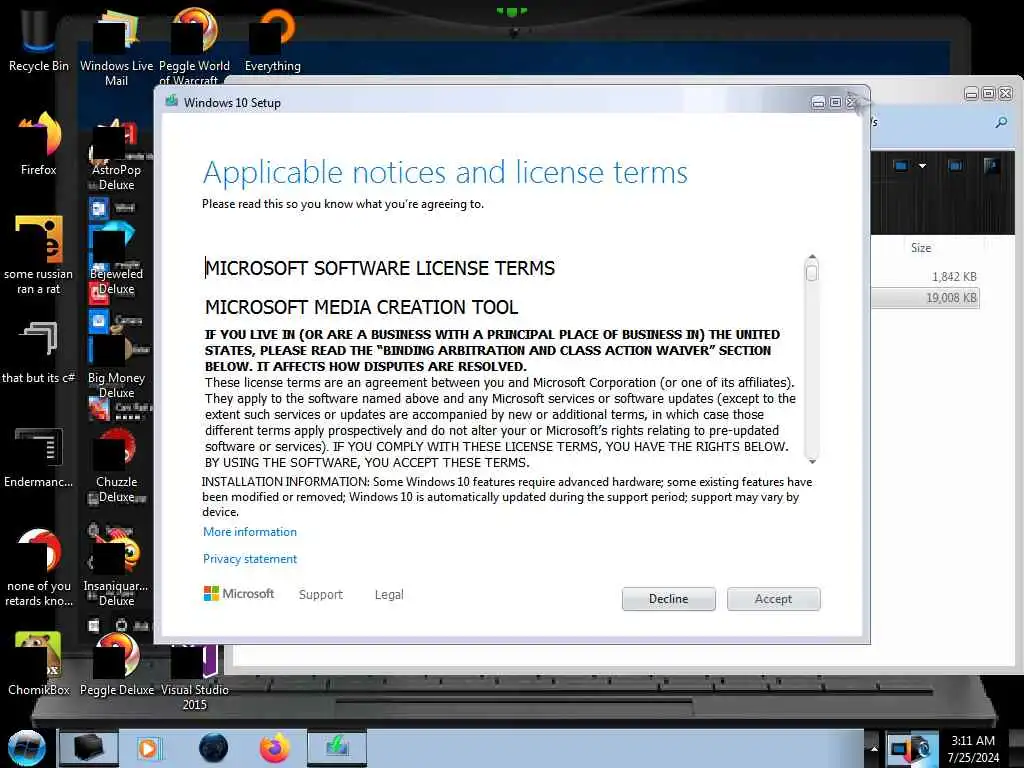Open Chuzzle Deluxe desktop icon
The width and height of the screenshot is (1024, 768).
click(x=116, y=465)
